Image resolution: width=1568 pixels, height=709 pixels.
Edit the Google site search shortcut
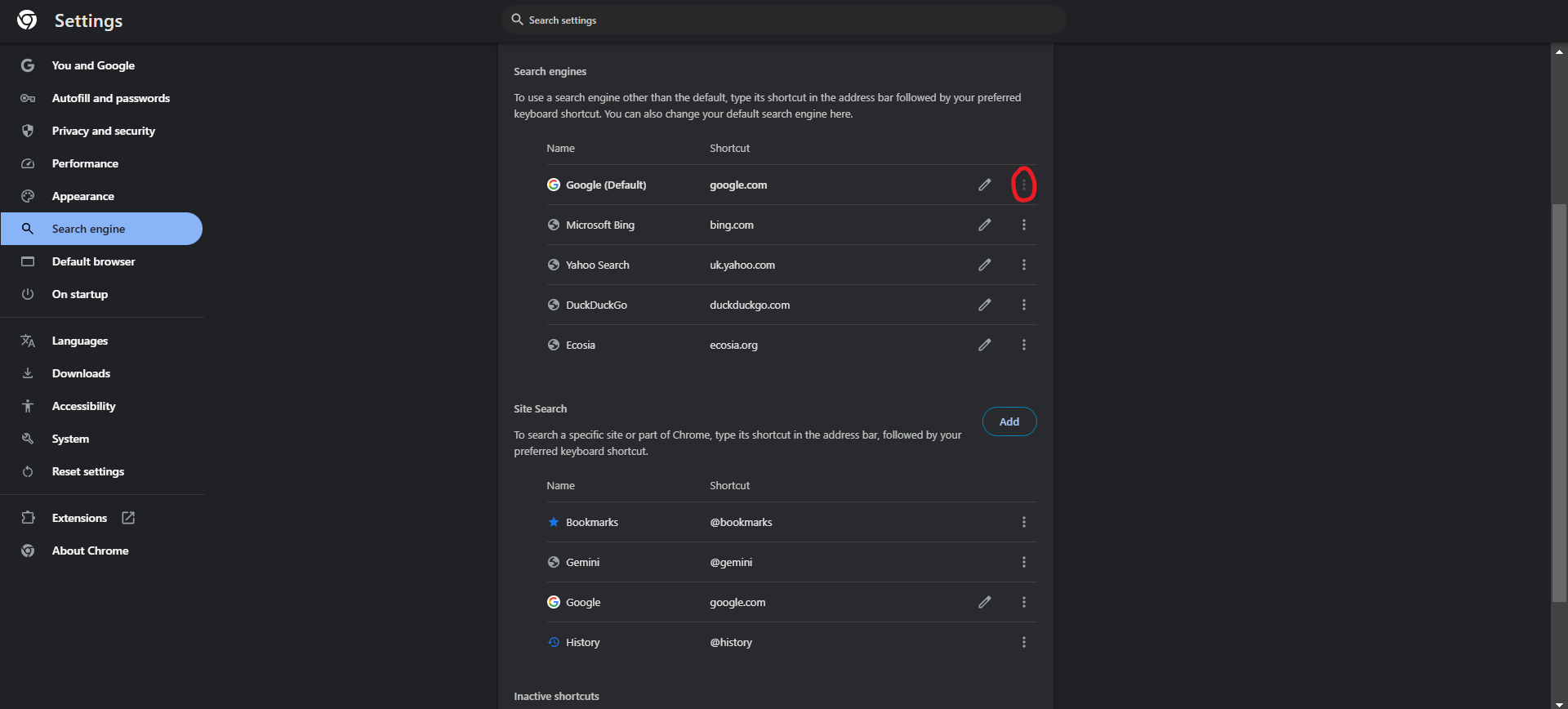coord(984,602)
